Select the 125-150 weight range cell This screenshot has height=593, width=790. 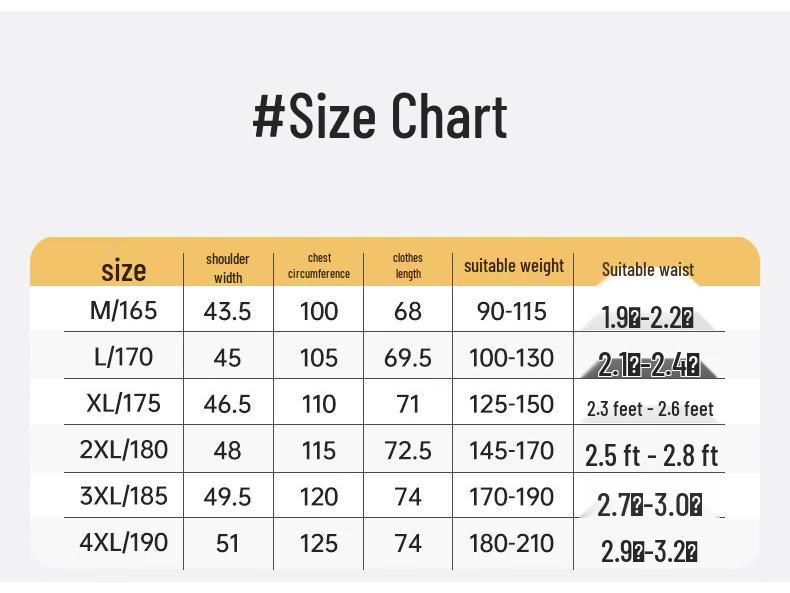[511, 404]
